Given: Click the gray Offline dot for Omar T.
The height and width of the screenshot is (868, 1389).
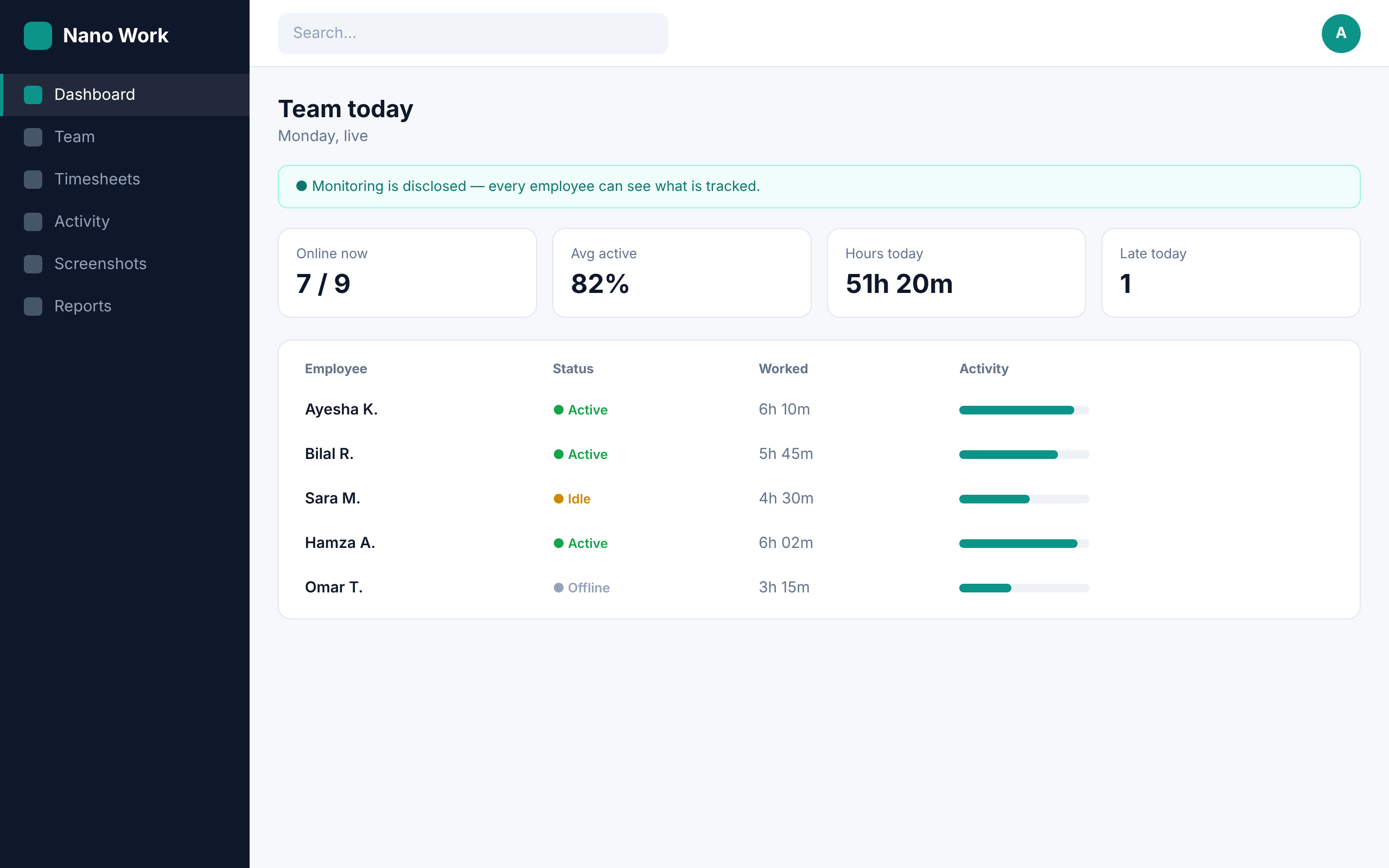Looking at the screenshot, I should pos(558,588).
